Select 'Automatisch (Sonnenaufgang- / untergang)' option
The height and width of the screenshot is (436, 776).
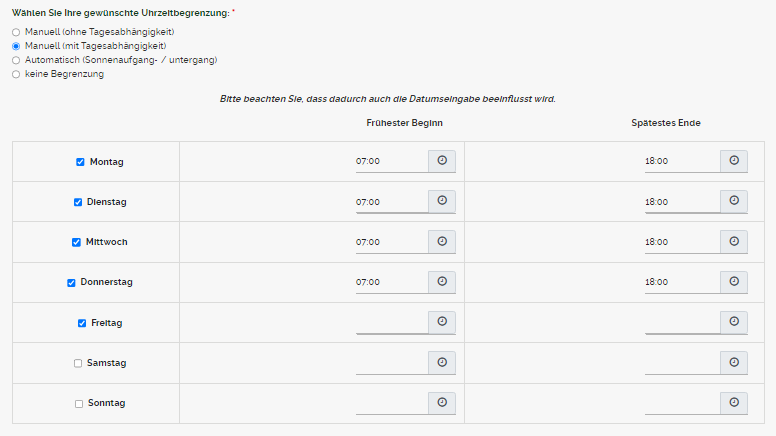tap(16, 60)
